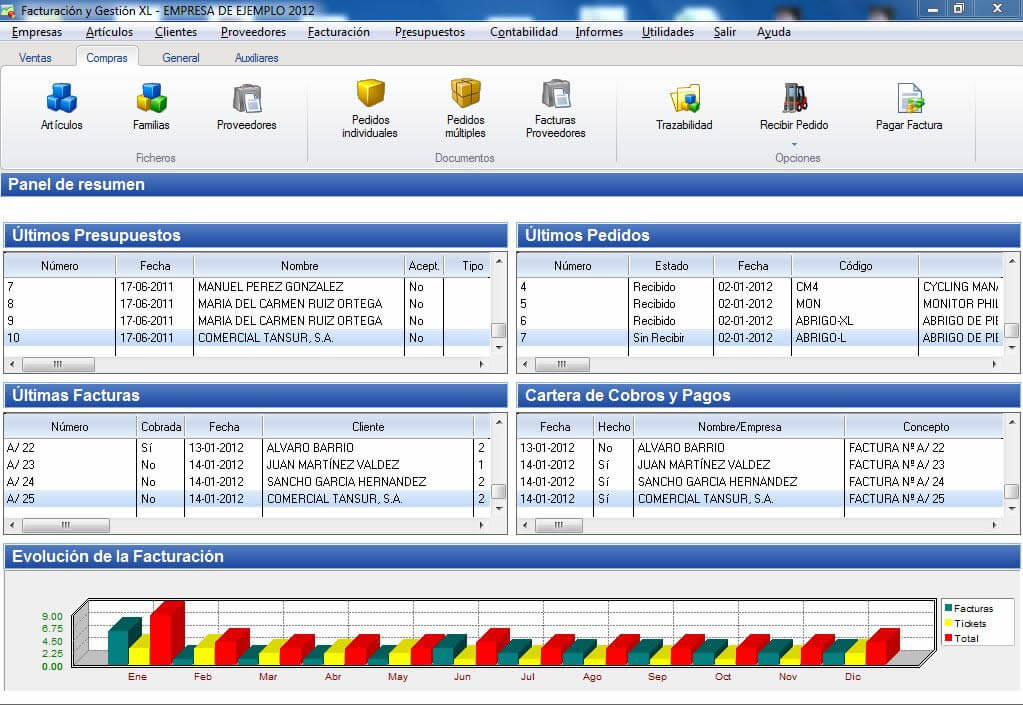Click the Familias cubes icon
Viewport: 1023px width, 705px height.
coord(151,99)
